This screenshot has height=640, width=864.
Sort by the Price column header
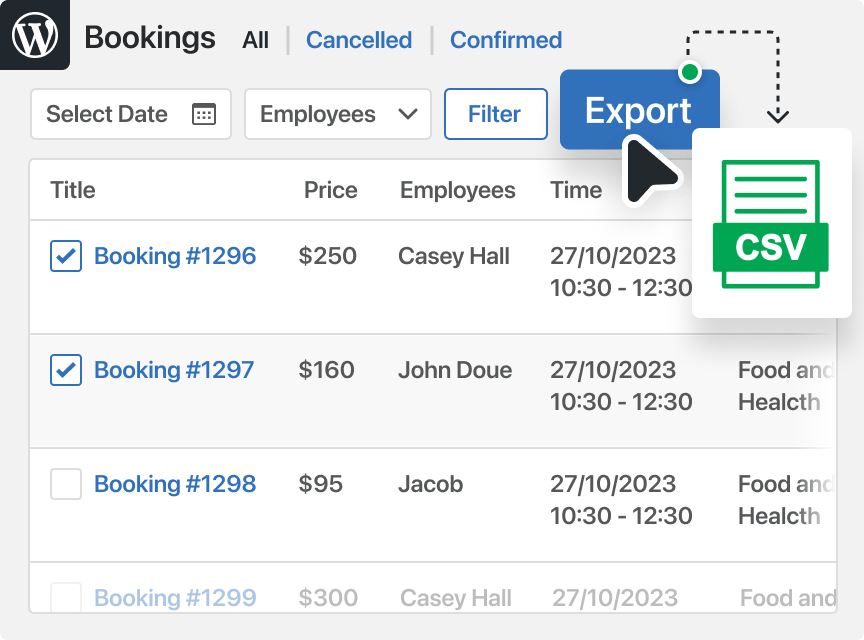click(x=331, y=190)
